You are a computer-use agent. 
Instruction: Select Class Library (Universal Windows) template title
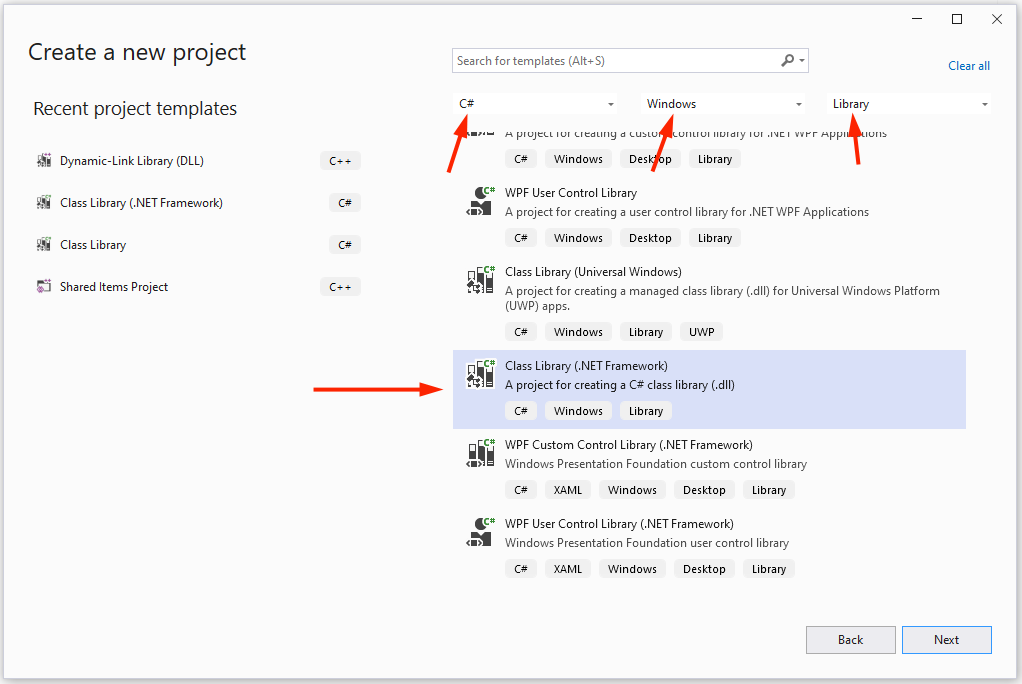click(x=593, y=272)
